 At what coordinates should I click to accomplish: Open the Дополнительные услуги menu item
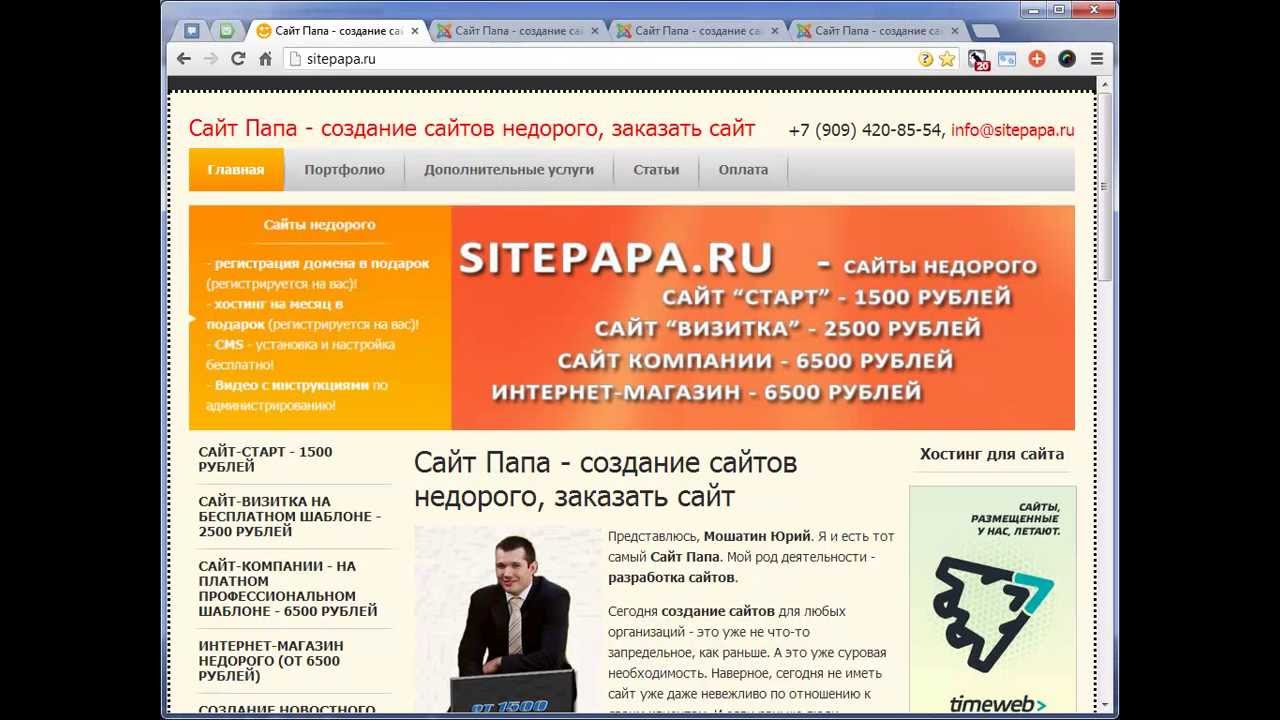pyautogui.click(x=509, y=169)
